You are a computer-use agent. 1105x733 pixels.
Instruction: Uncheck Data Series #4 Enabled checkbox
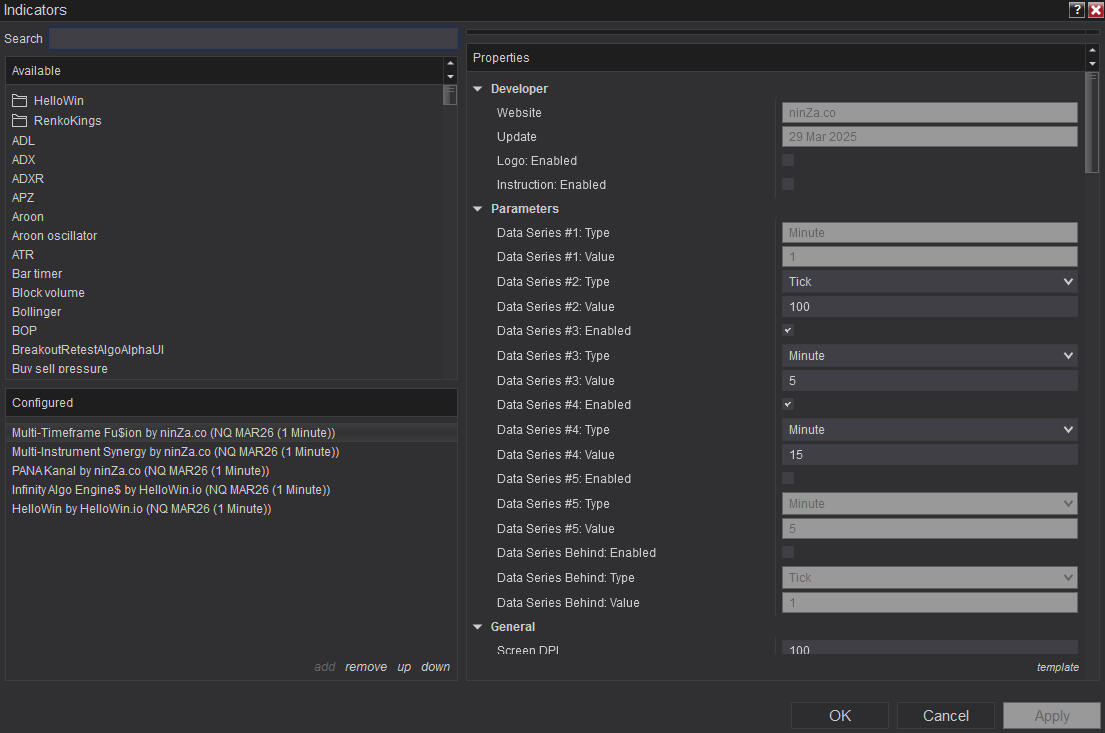point(788,405)
